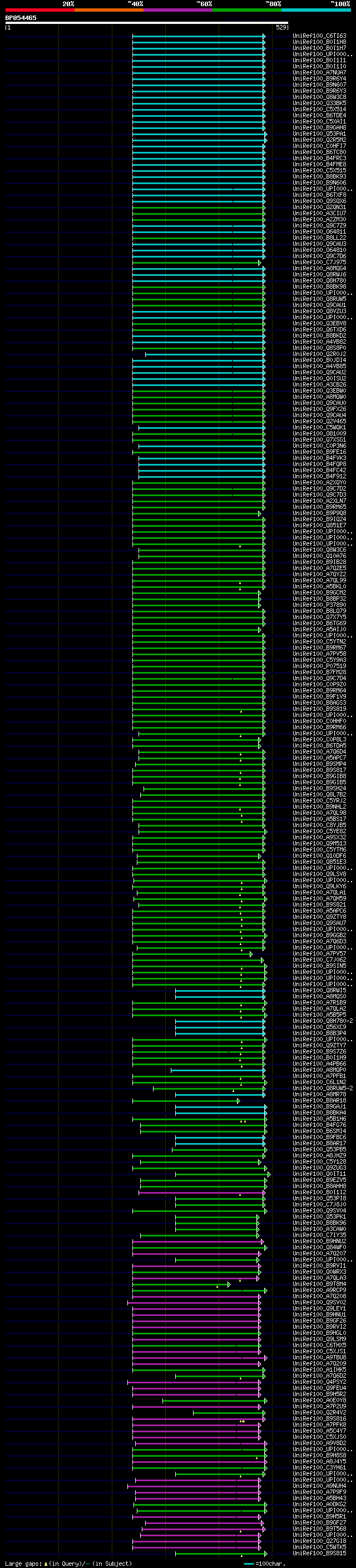
Task: Open hit UniRef100_B8BK93
Action: pos(319,176)
